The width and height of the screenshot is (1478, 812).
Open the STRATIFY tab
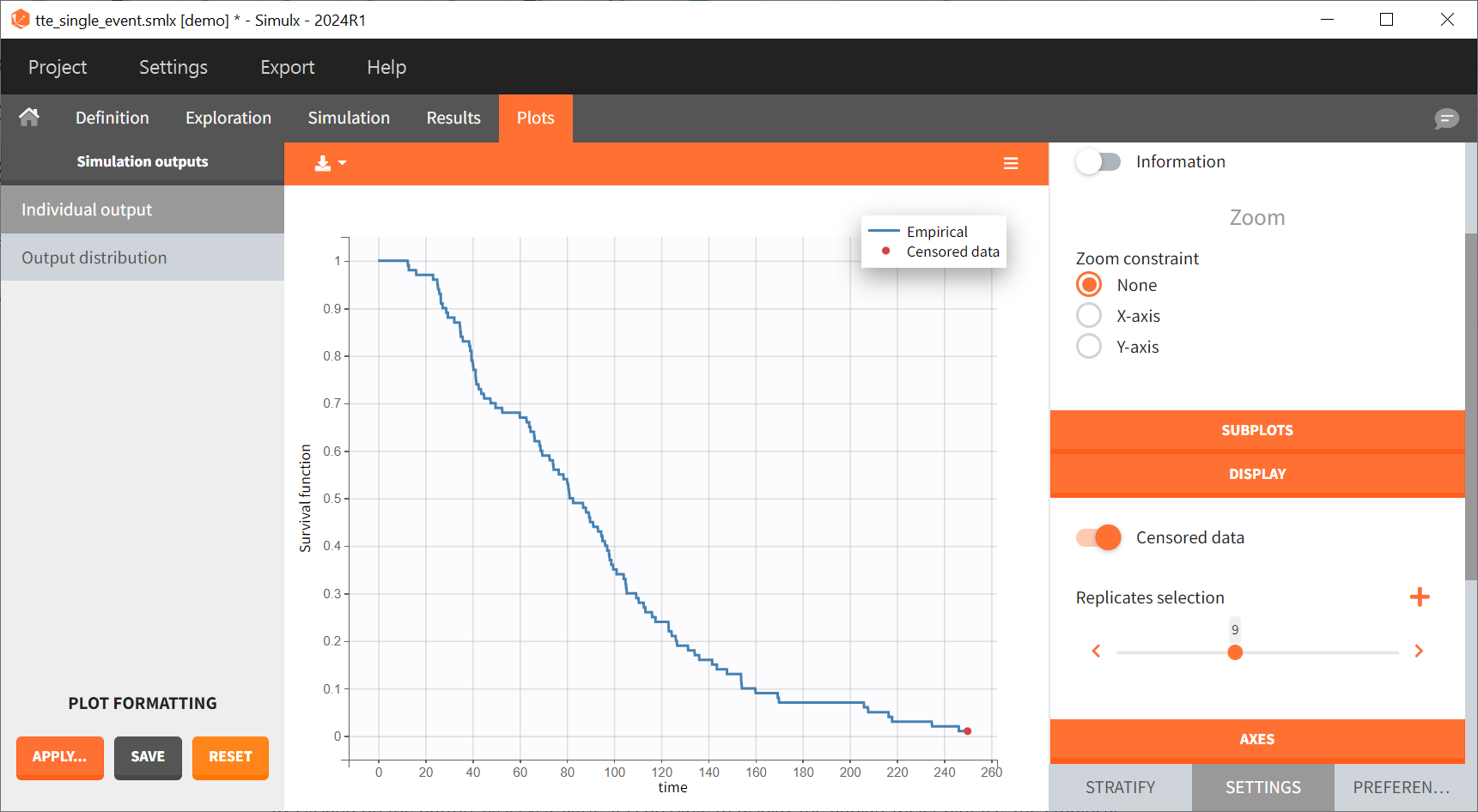[1120, 787]
